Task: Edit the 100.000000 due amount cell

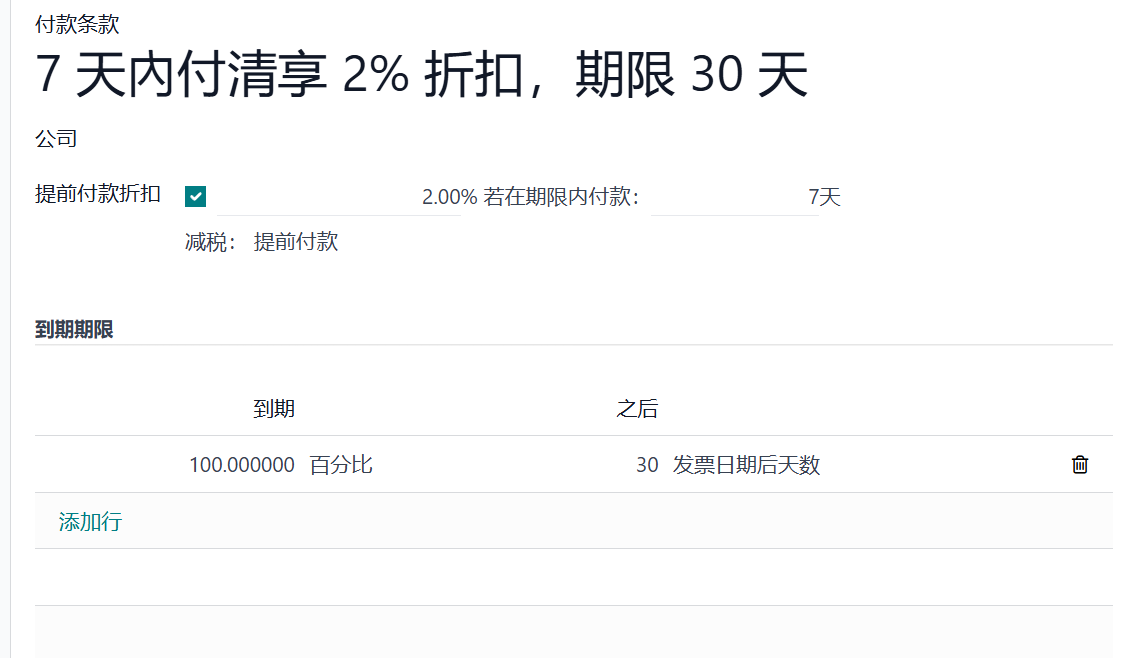Action: (242, 464)
